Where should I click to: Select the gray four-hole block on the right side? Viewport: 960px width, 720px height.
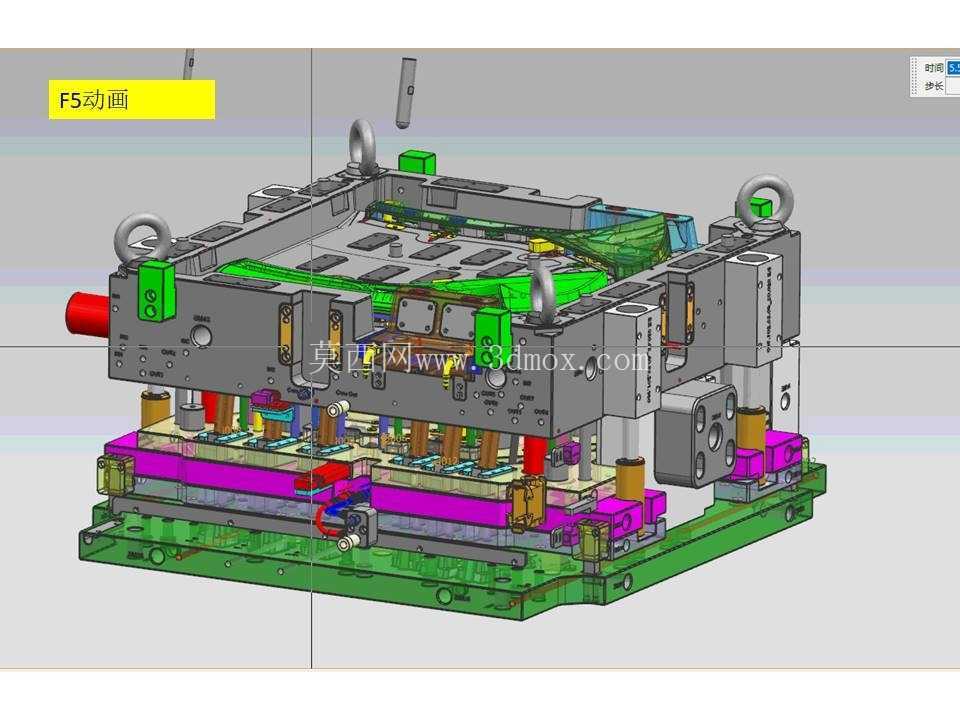[696, 435]
